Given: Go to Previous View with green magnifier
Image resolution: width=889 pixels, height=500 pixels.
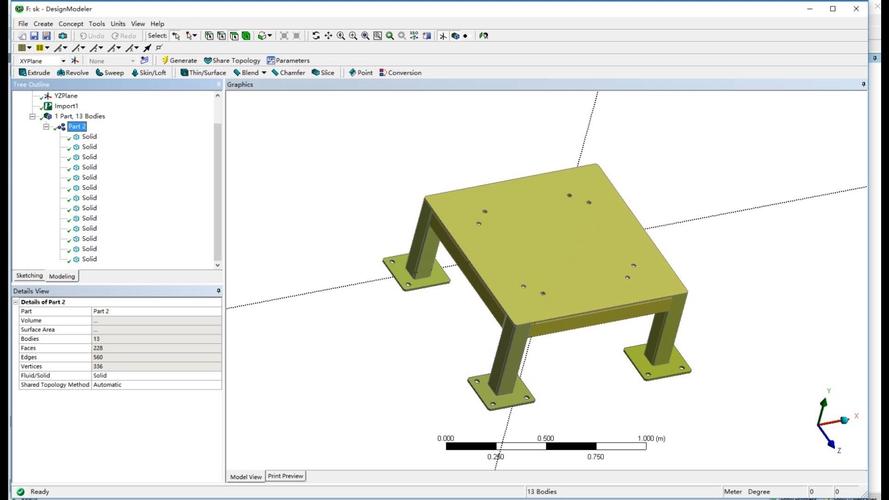Looking at the screenshot, I should [390, 36].
